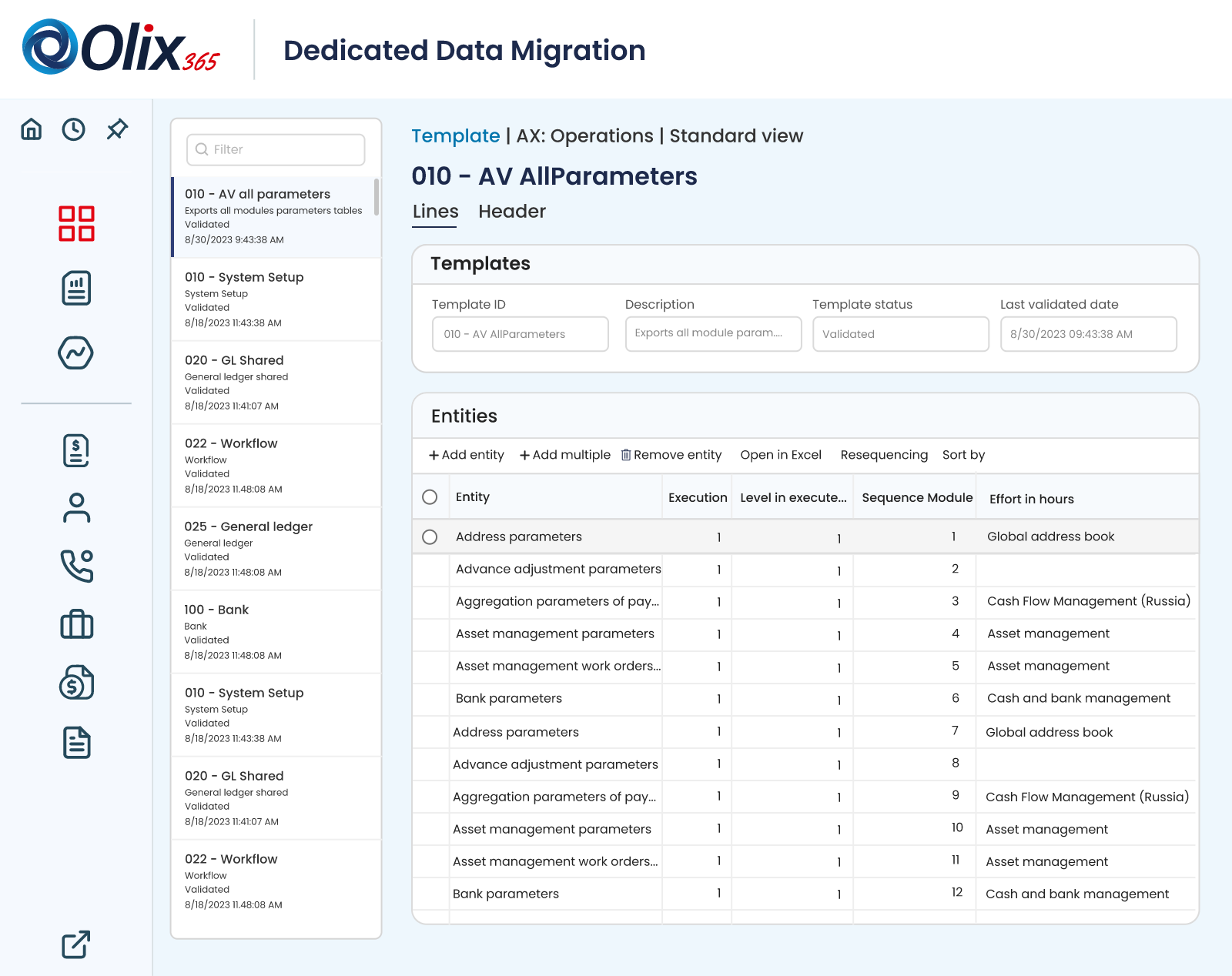Click Resequencing button
Viewport: 1232px width, 976px height.
pos(884,455)
